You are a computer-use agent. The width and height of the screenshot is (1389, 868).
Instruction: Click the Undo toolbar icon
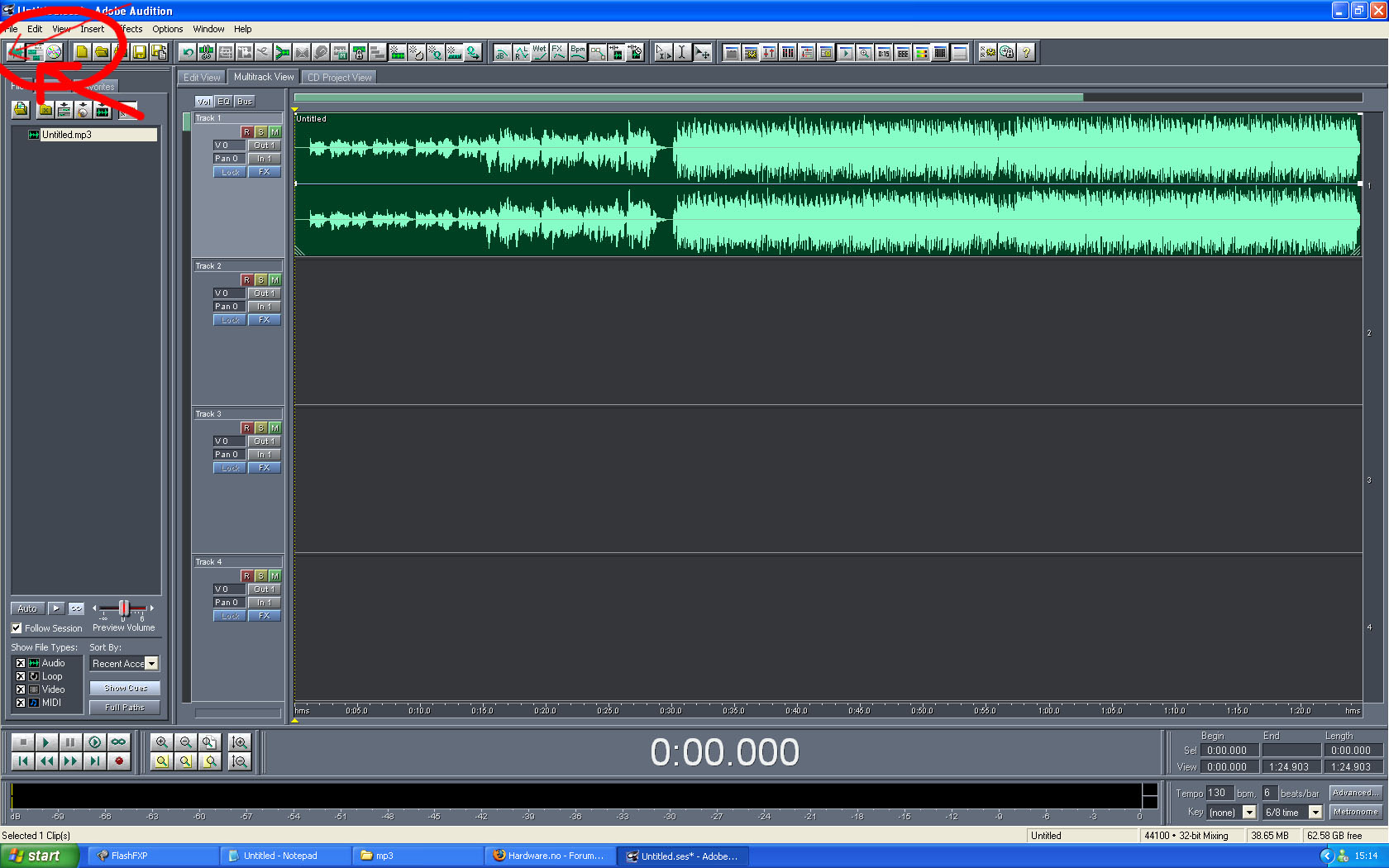point(188,52)
